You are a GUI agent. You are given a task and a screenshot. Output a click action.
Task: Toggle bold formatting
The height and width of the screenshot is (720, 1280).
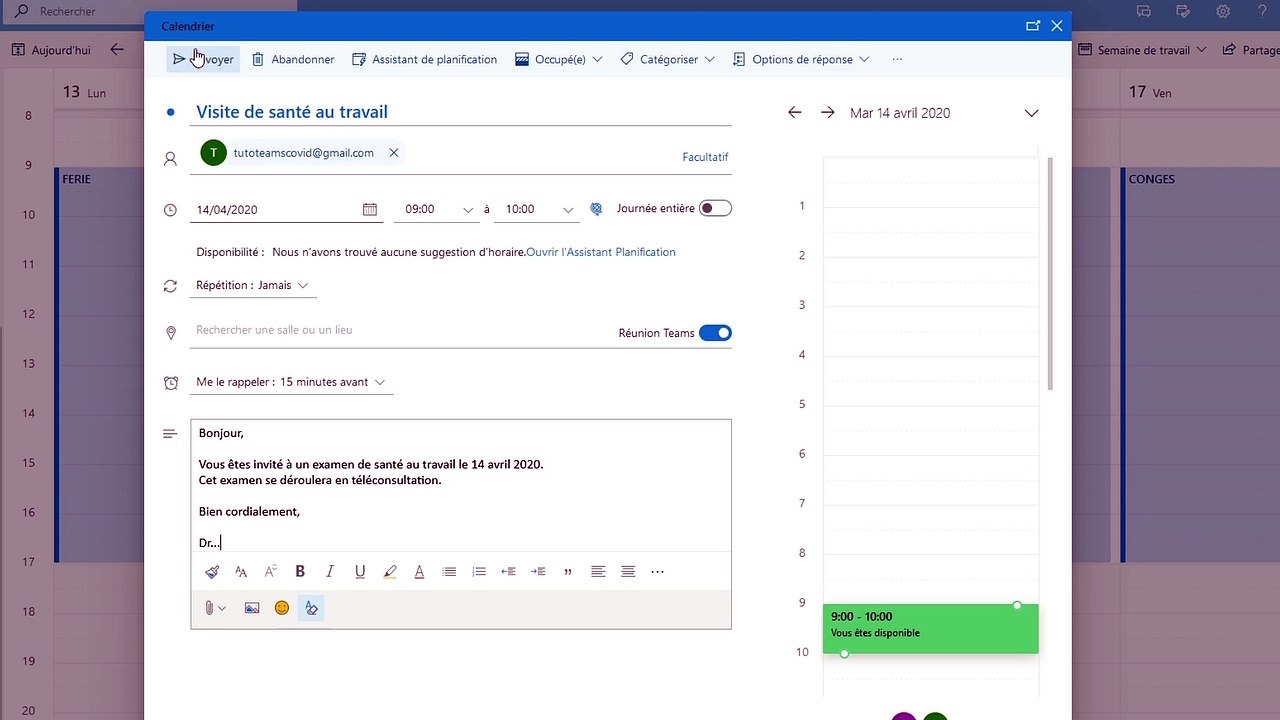tap(300, 572)
